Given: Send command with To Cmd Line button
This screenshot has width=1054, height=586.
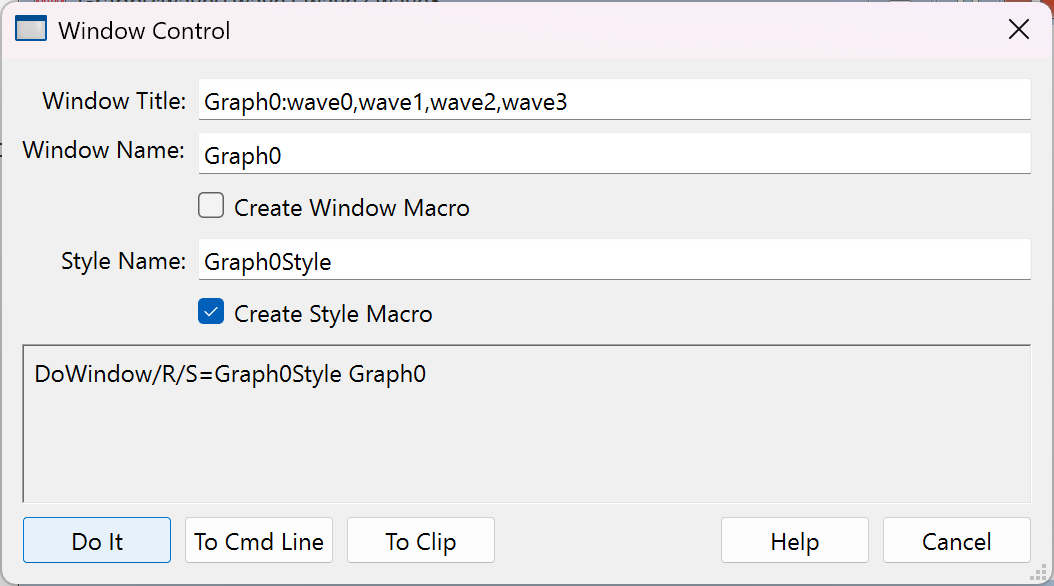Looking at the screenshot, I should 259,541.
